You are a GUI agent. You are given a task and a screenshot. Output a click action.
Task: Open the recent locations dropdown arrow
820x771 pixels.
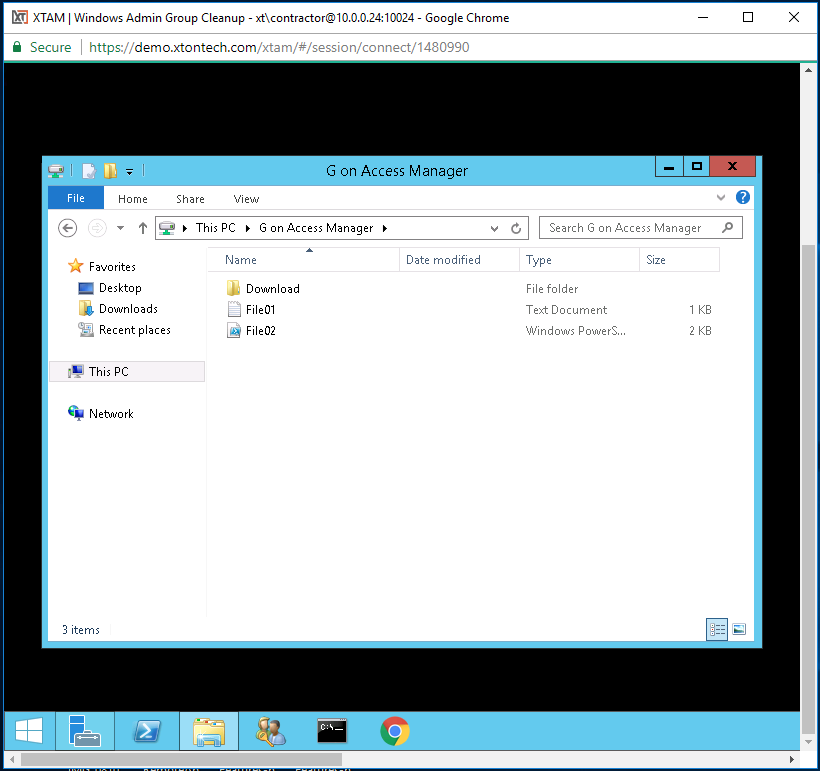point(120,228)
